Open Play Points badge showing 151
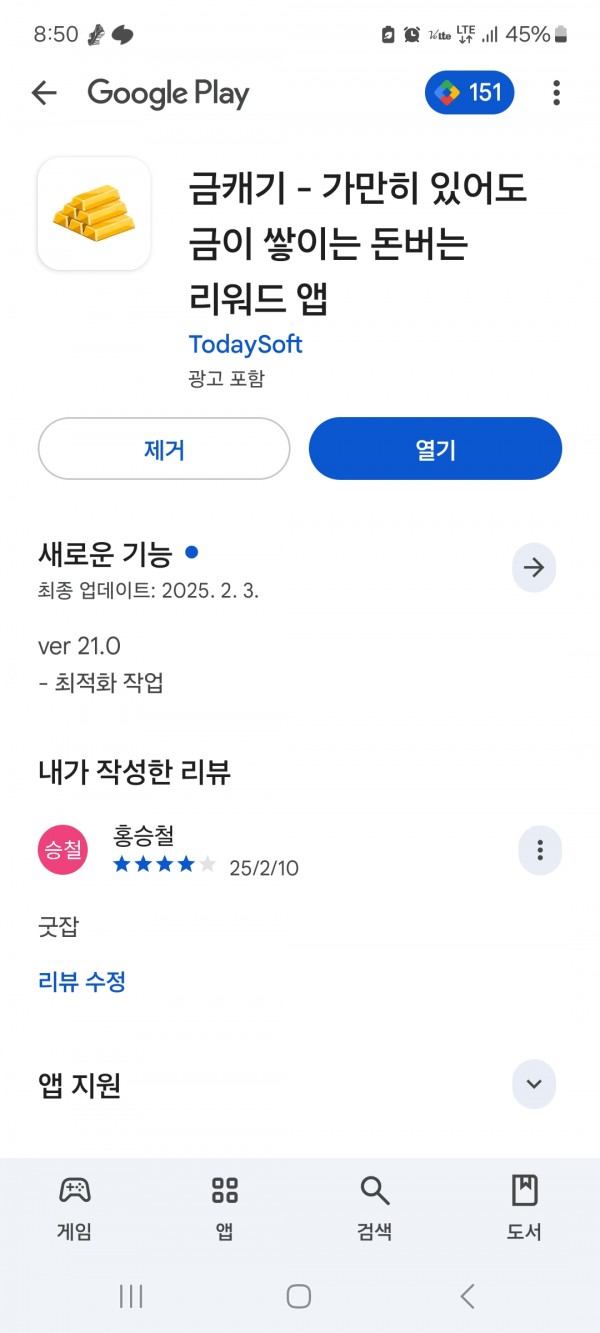This screenshot has height=1333, width=600. click(470, 93)
